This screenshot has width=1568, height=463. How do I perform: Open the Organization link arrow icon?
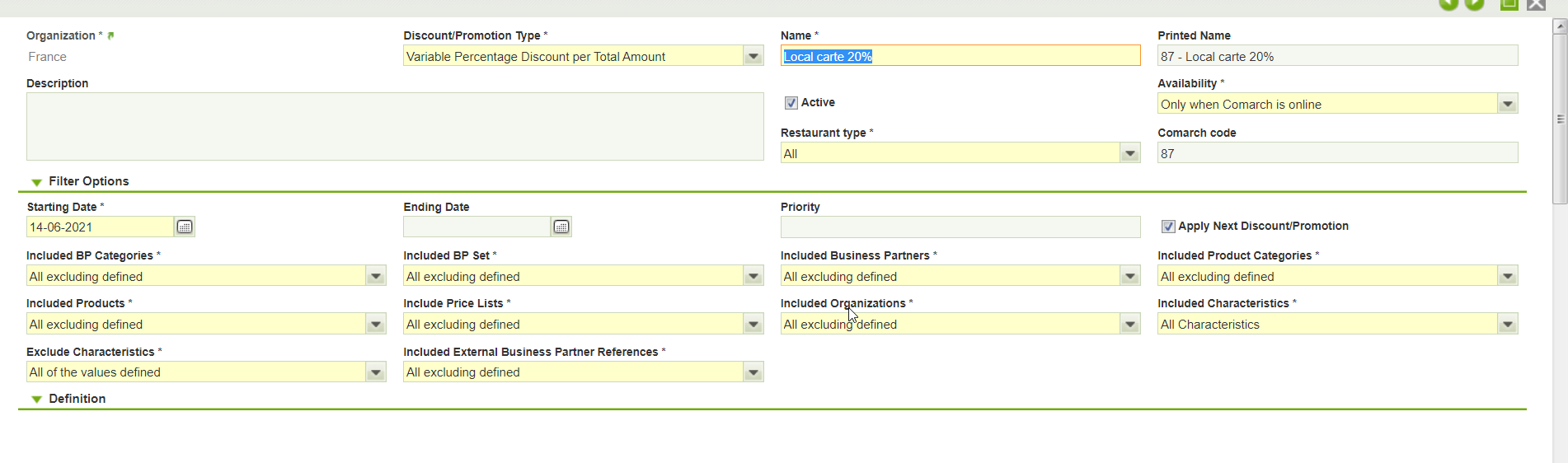(x=110, y=36)
